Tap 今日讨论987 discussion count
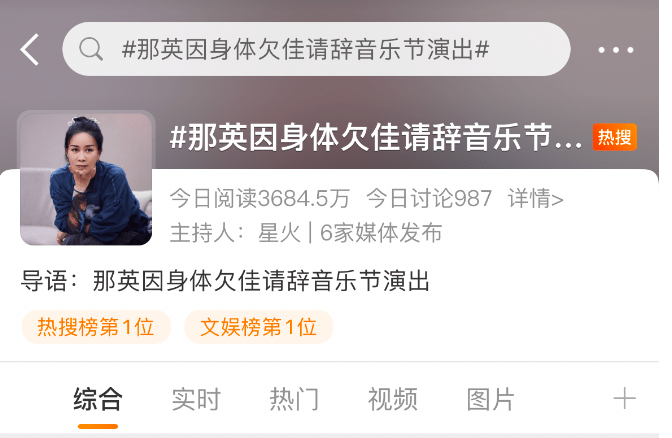Image resolution: width=672 pixels, height=438 pixels. coord(429,198)
